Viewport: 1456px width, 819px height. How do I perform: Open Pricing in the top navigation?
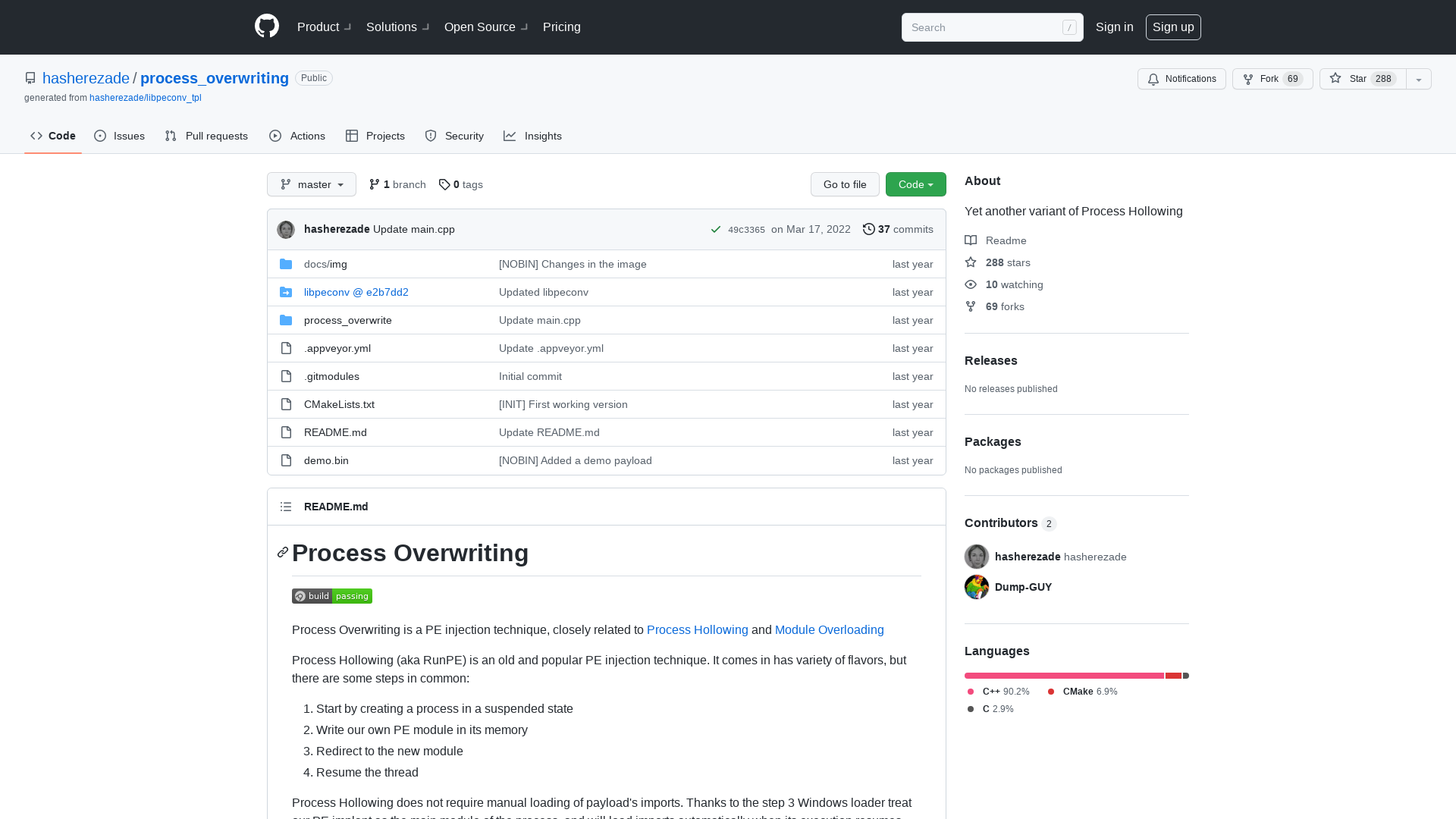(562, 27)
